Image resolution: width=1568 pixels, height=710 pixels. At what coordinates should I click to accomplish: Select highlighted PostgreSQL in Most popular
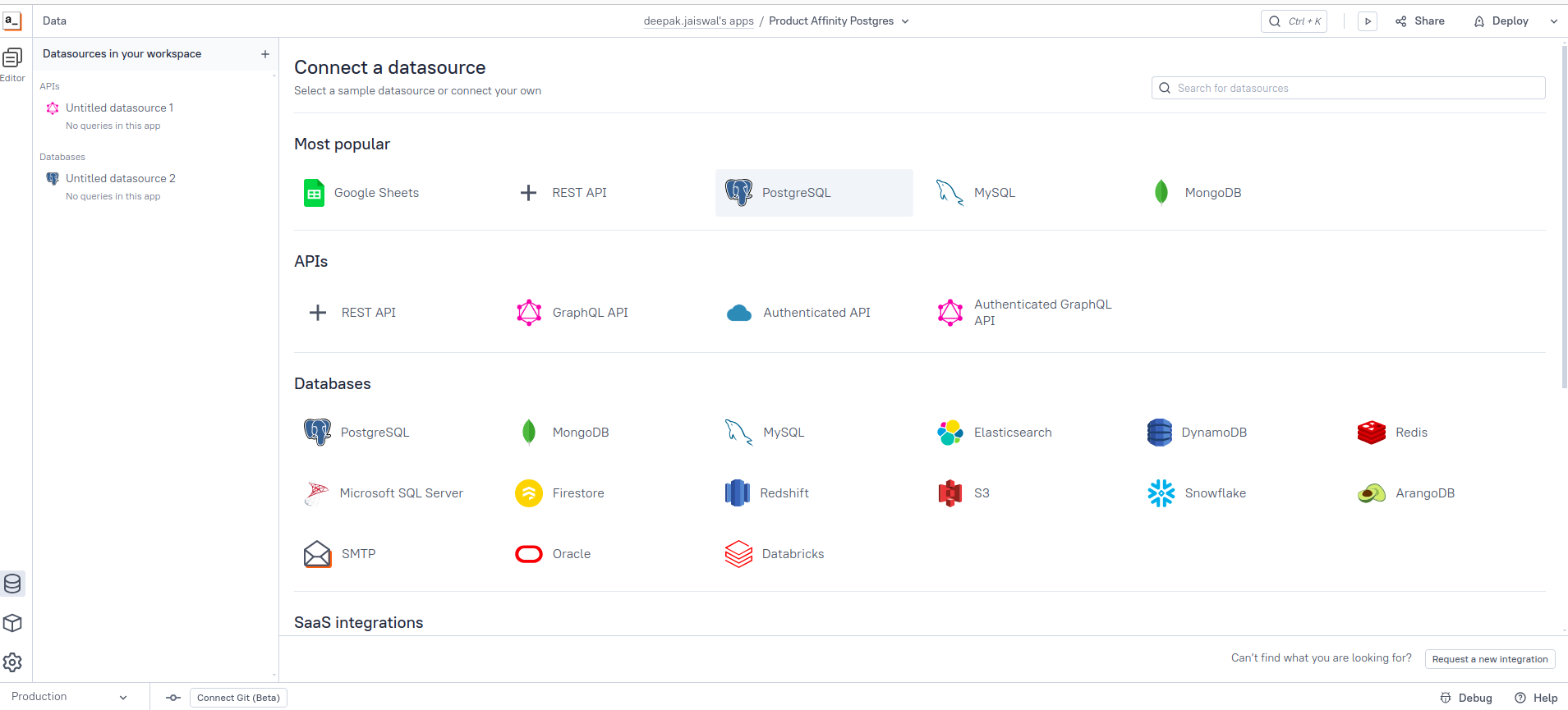(814, 193)
